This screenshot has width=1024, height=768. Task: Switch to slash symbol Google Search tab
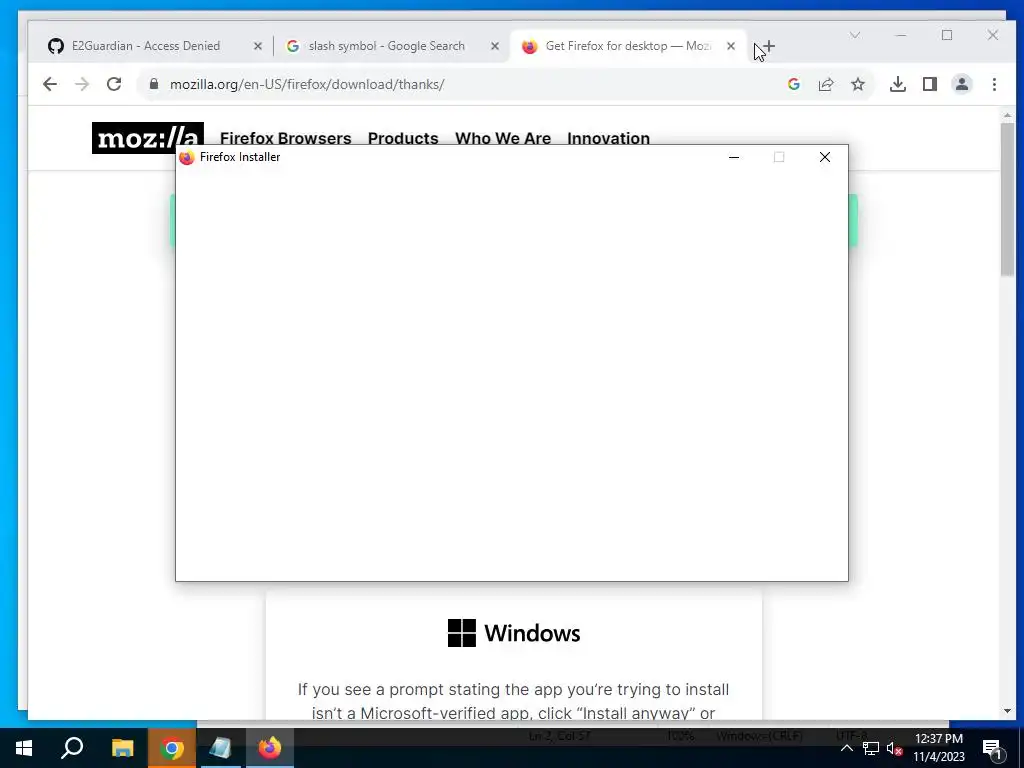click(x=387, y=46)
